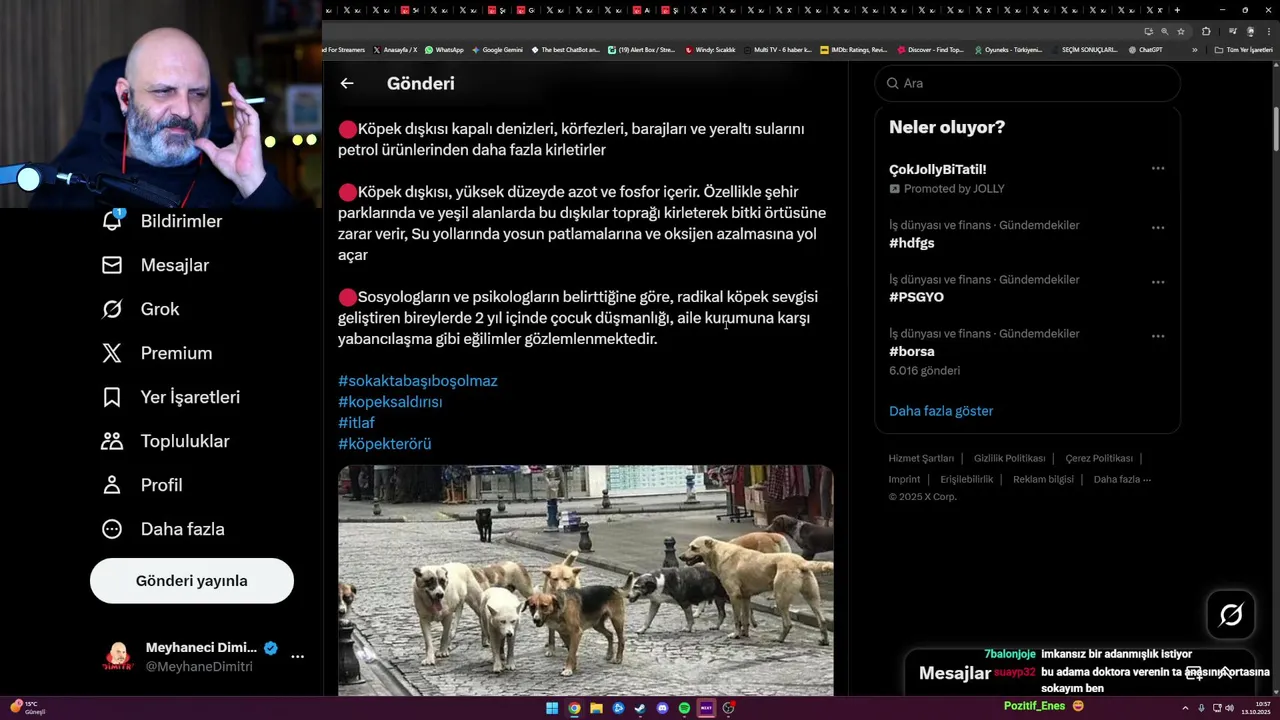Open account menu dots beside Meyhaneci Dimitri
Image resolution: width=1280 pixels, height=720 pixels.
(x=297, y=657)
